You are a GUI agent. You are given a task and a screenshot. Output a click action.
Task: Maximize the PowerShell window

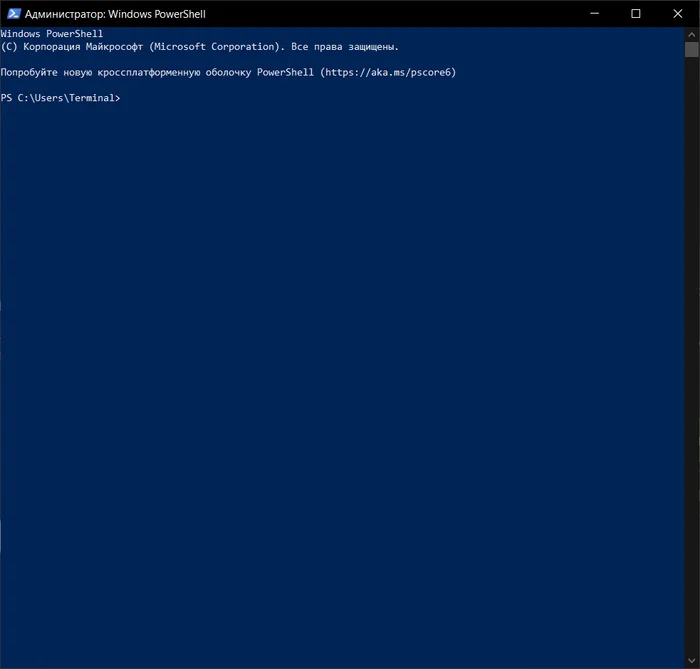pos(635,14)
